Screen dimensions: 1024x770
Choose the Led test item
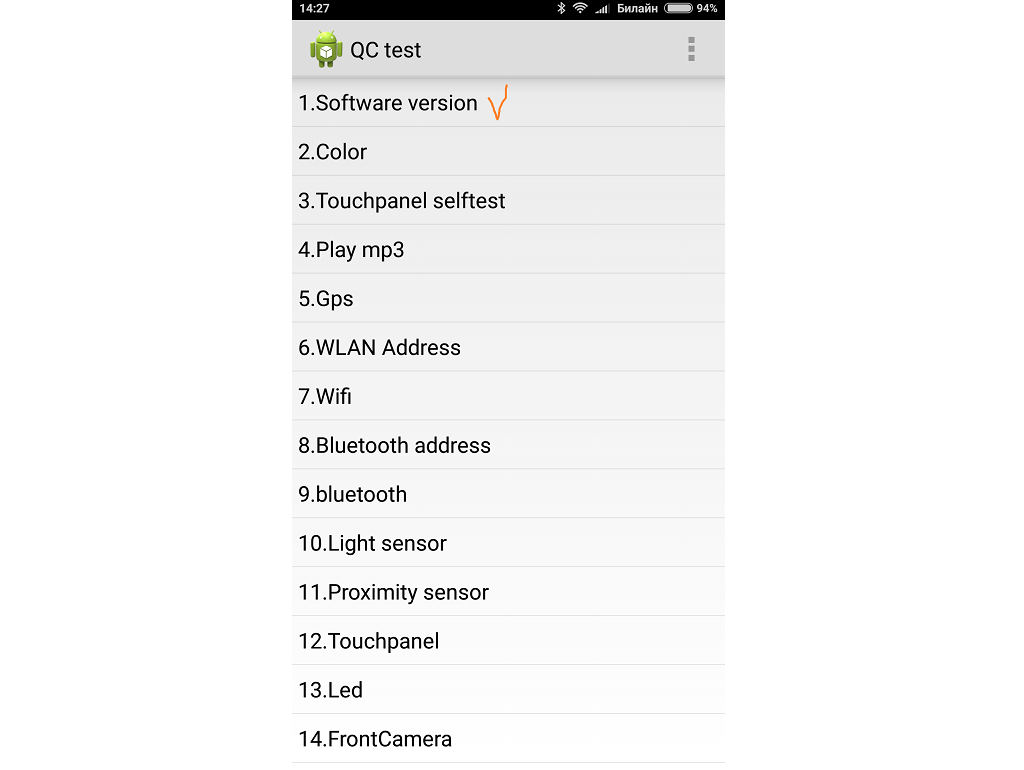pyautogui.click(x=331, y=691)
